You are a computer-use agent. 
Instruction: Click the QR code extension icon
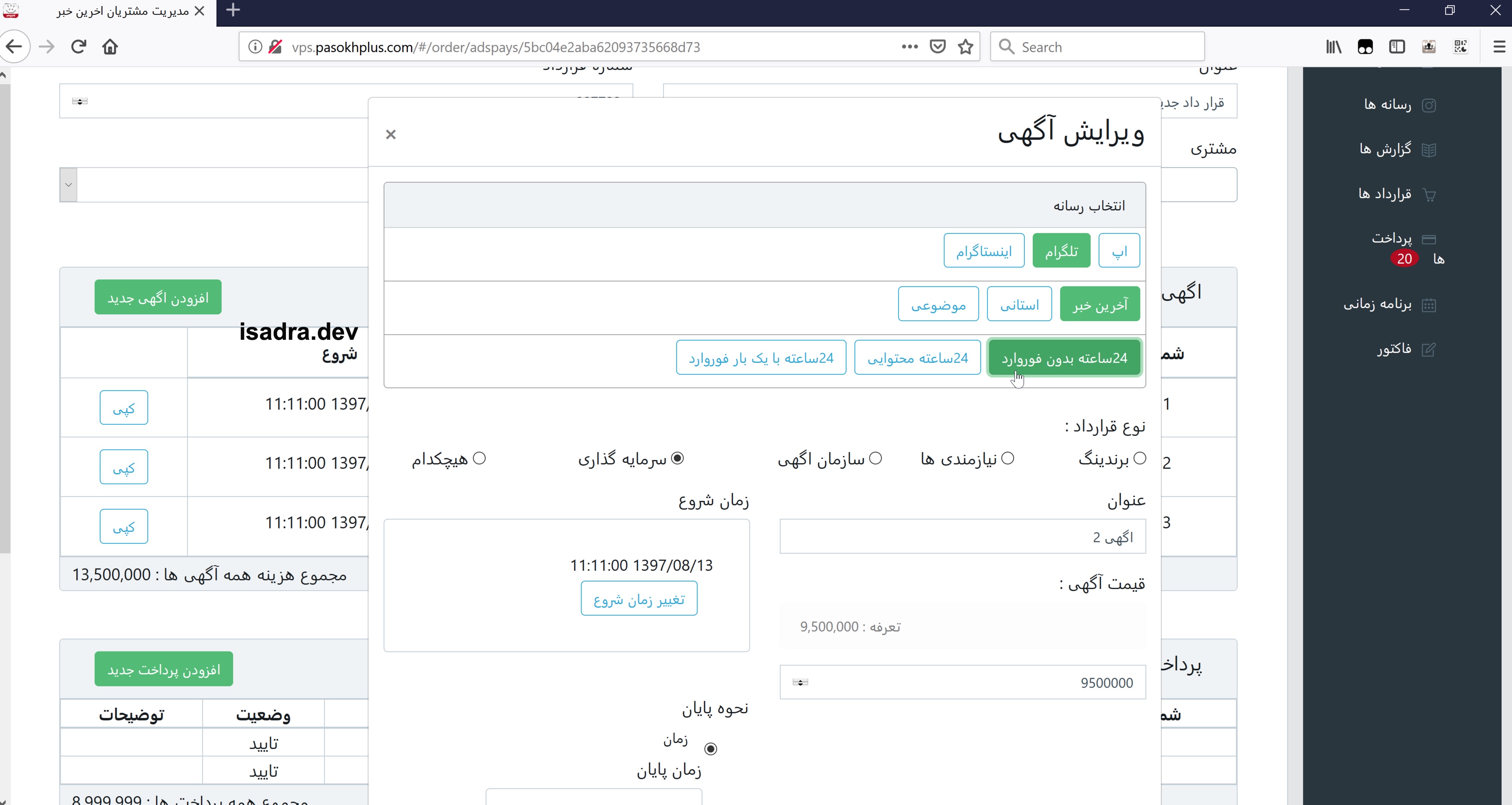pos(1460,47)
